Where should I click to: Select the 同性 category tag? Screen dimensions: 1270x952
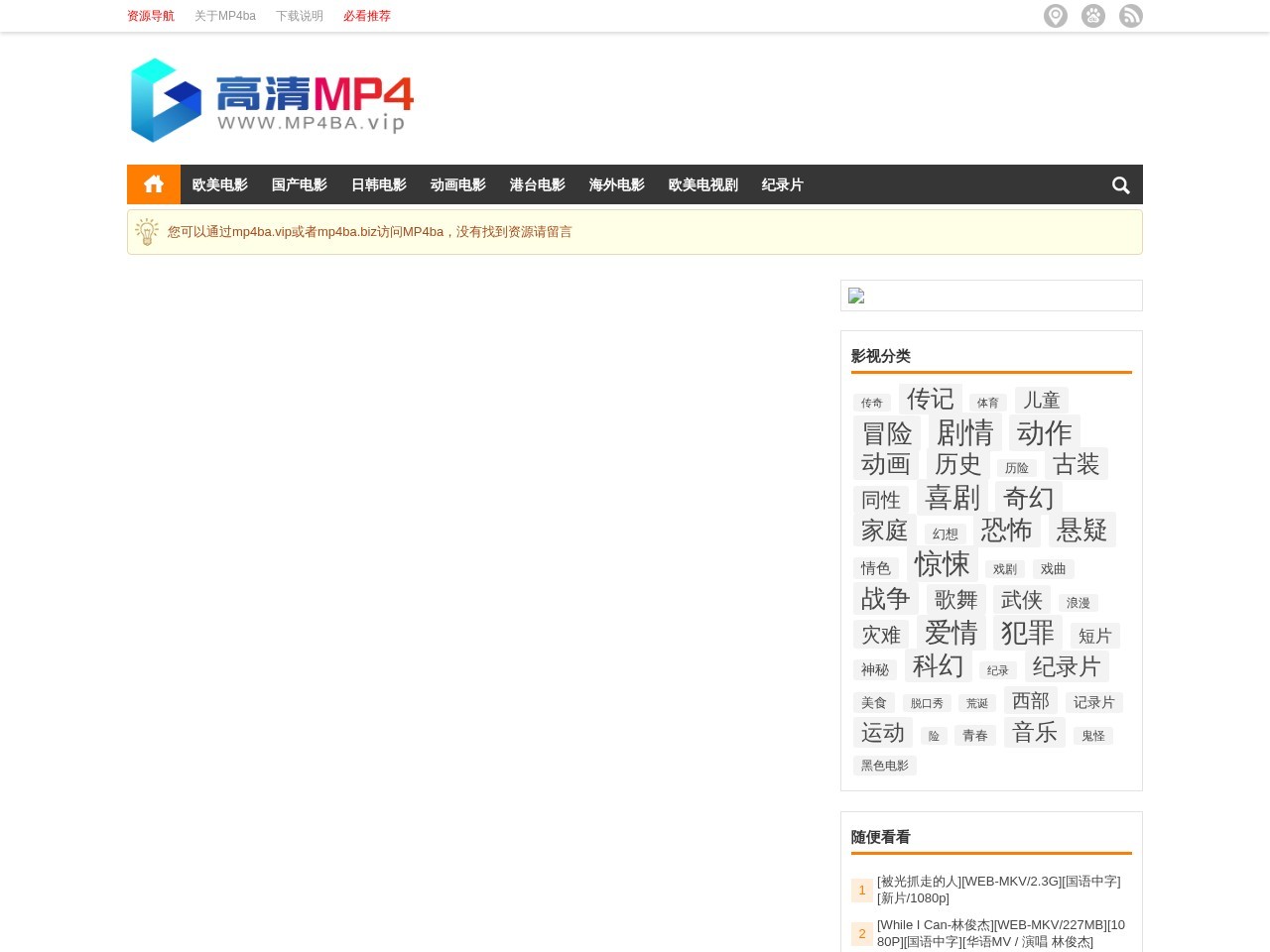coord(881,500)
